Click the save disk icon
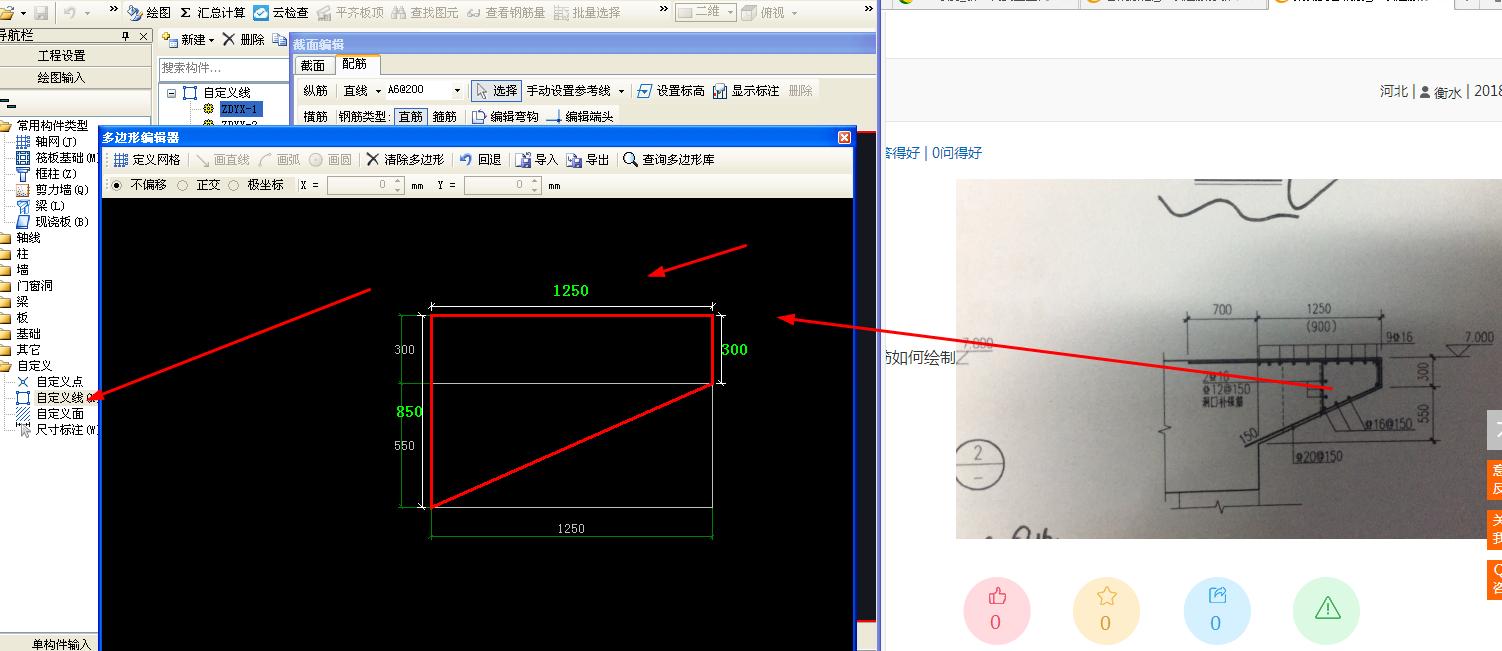The height and width of the screenshot is (651, 1502). coord(41,12)
